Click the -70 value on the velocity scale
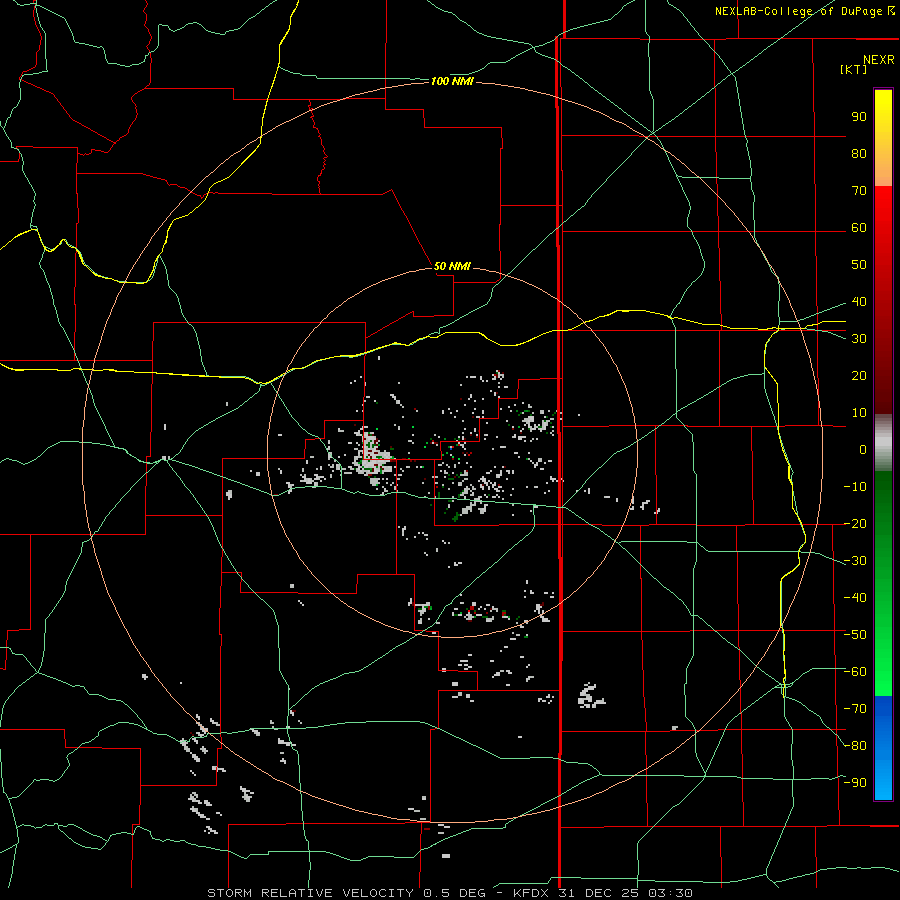The image size is (900, 900). tap(855, 709)
